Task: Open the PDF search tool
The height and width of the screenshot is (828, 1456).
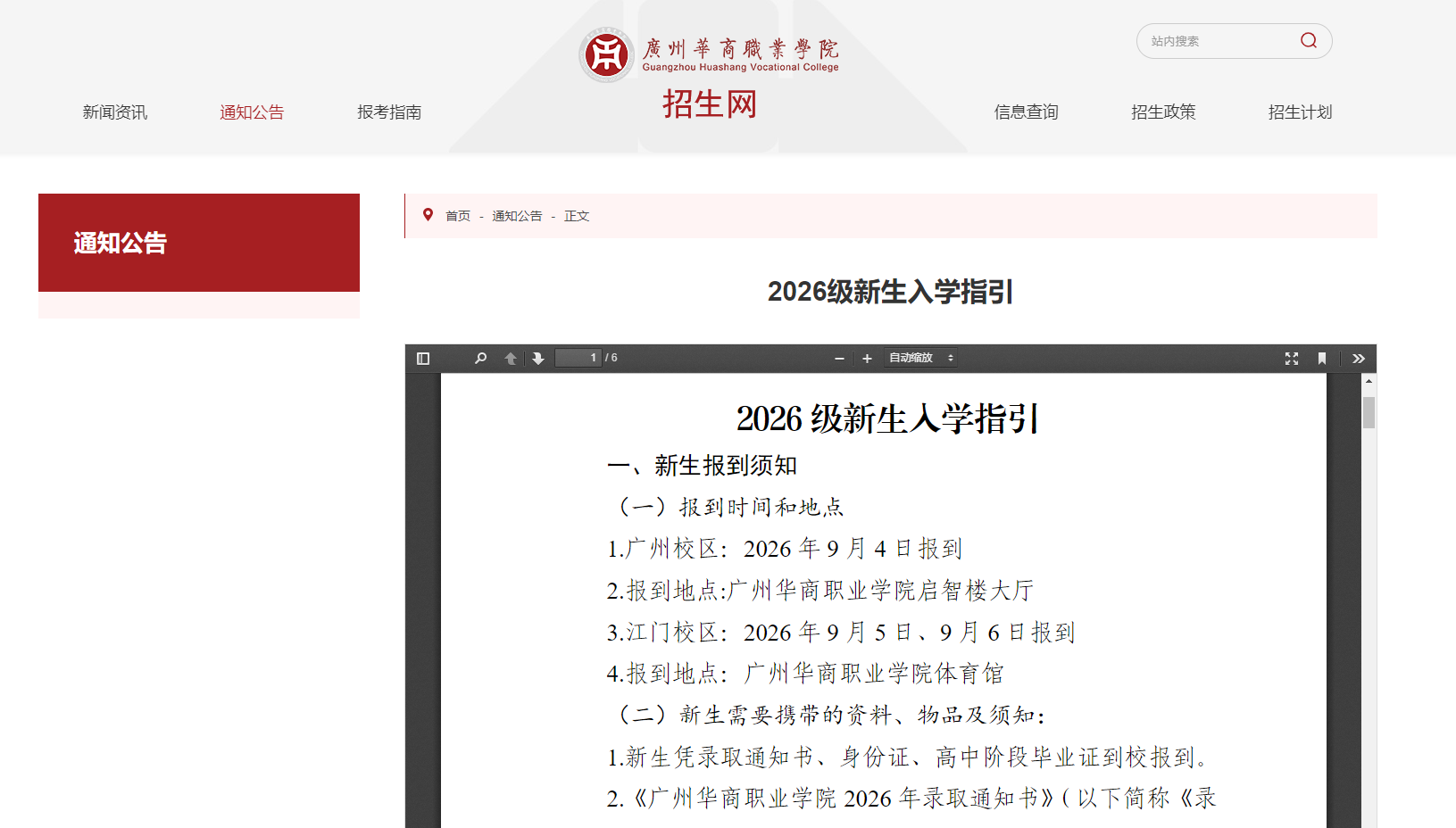Action: click(480, 358)
